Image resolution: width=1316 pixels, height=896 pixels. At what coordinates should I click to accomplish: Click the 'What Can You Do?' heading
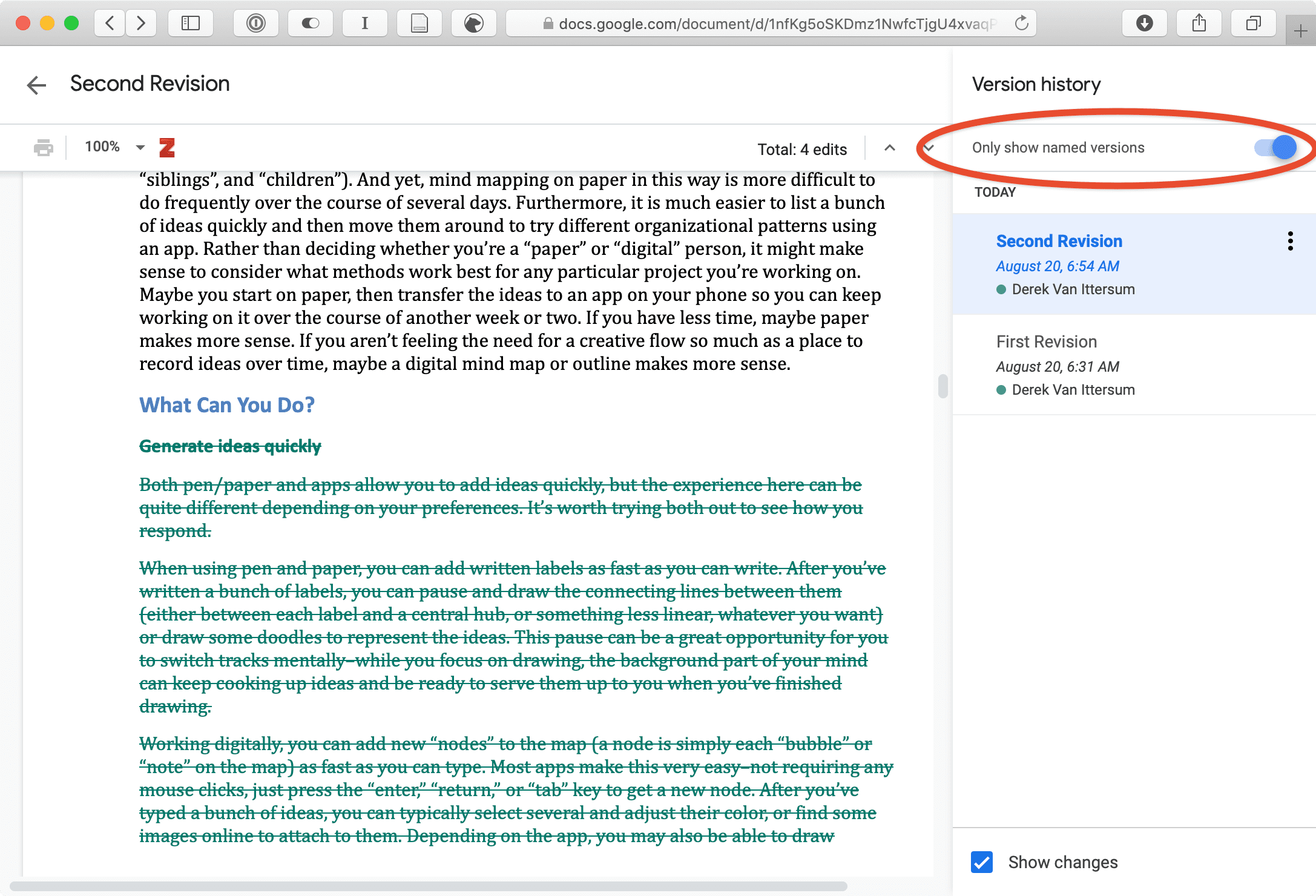227,404
